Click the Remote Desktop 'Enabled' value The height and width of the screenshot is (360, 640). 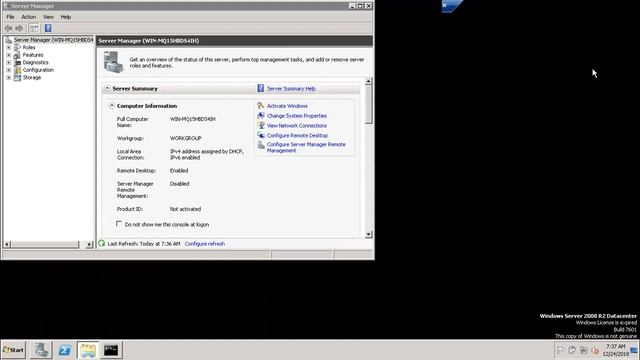point(179,171)
